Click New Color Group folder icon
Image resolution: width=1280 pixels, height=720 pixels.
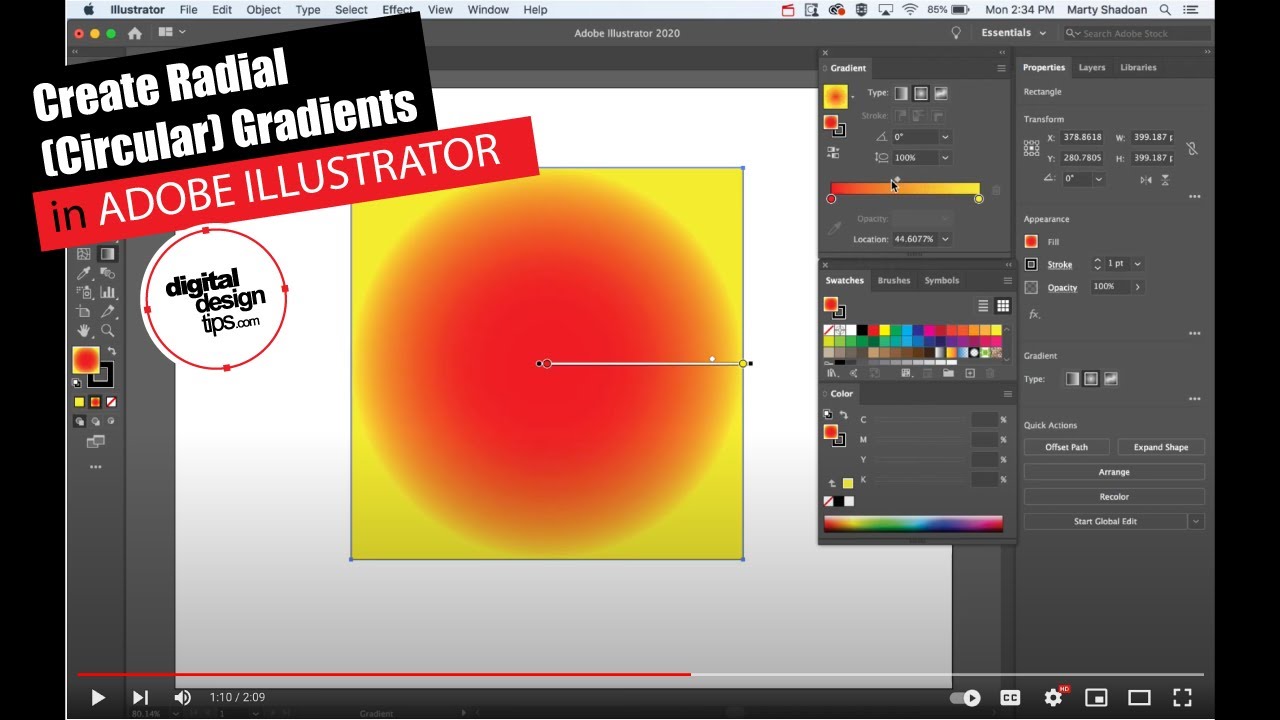click(948, 373)
